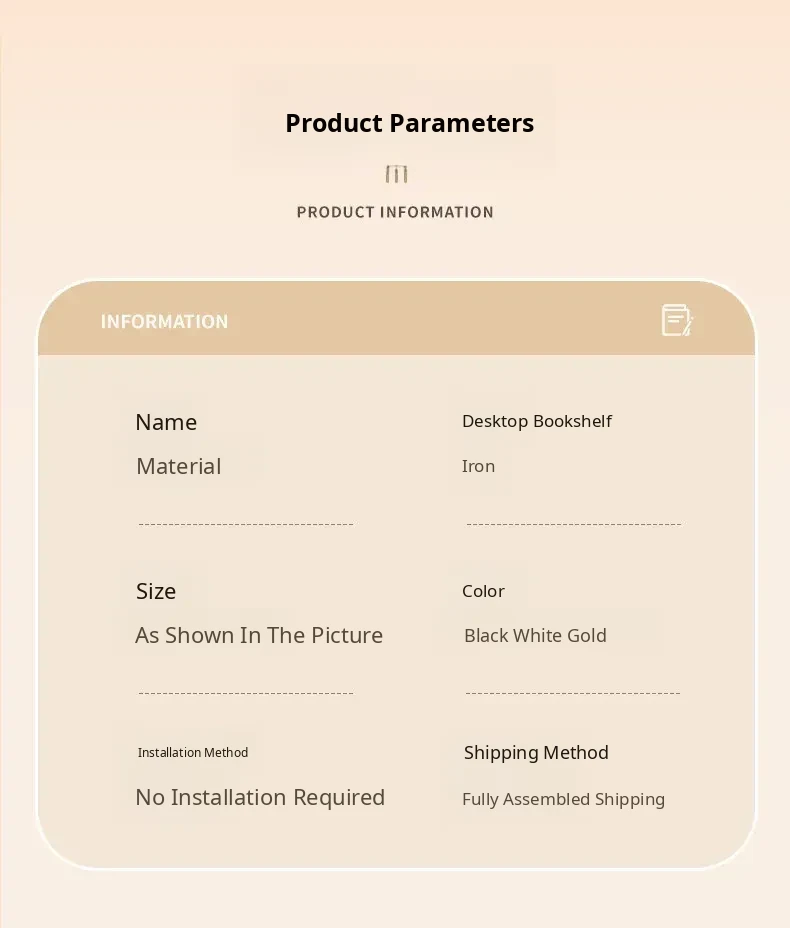
Task: Click the Installation Method label
Action: (x=193, y=753)
